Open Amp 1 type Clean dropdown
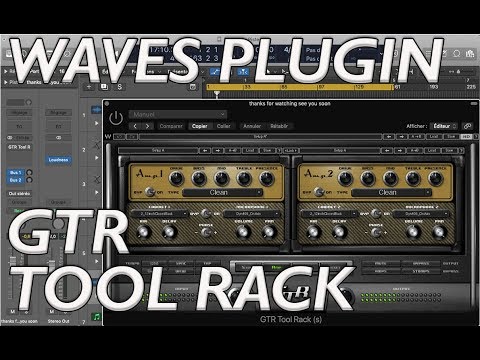Screen dimensions: 480x360 coord(222,192)
